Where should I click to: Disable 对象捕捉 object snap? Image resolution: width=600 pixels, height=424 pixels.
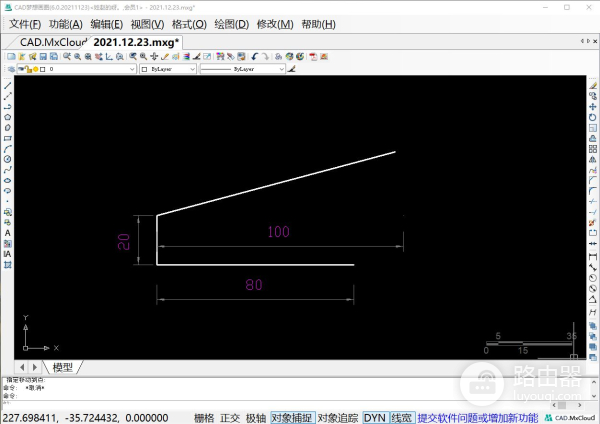[292, 417]
